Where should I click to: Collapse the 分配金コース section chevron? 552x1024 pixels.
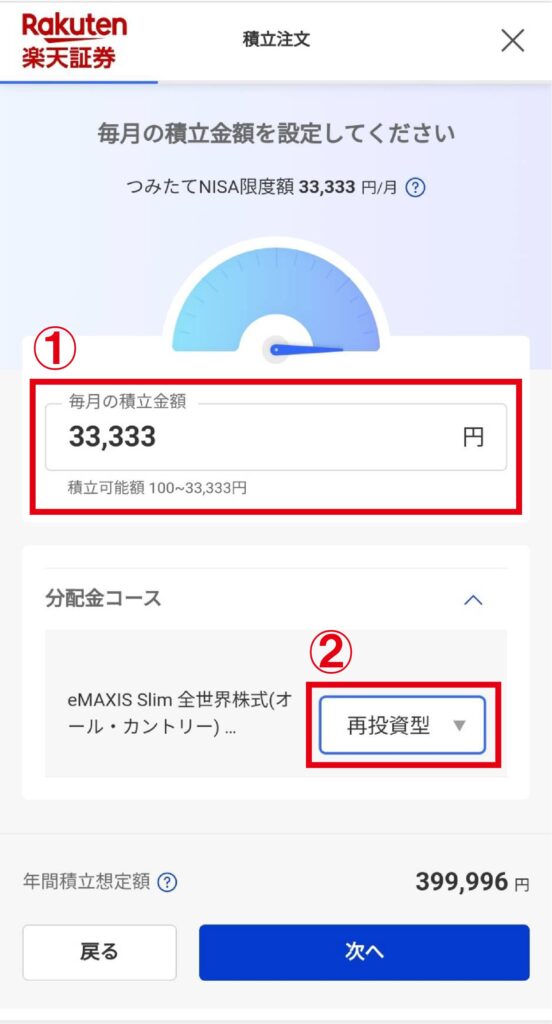click(x=473, y=600)
